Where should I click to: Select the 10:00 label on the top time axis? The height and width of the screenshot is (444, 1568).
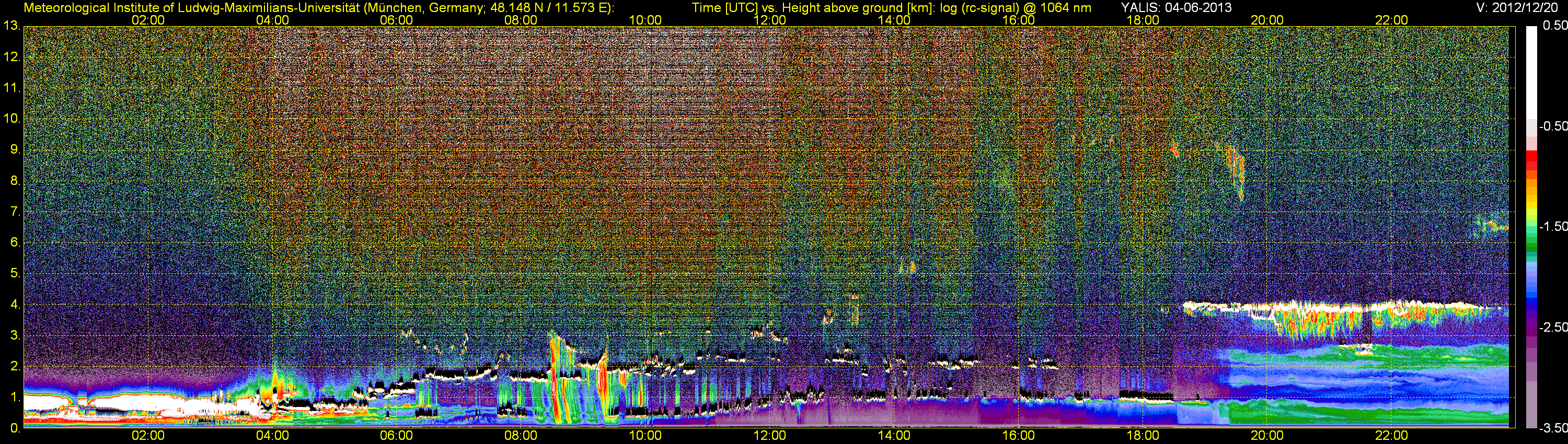click(645, 20)
